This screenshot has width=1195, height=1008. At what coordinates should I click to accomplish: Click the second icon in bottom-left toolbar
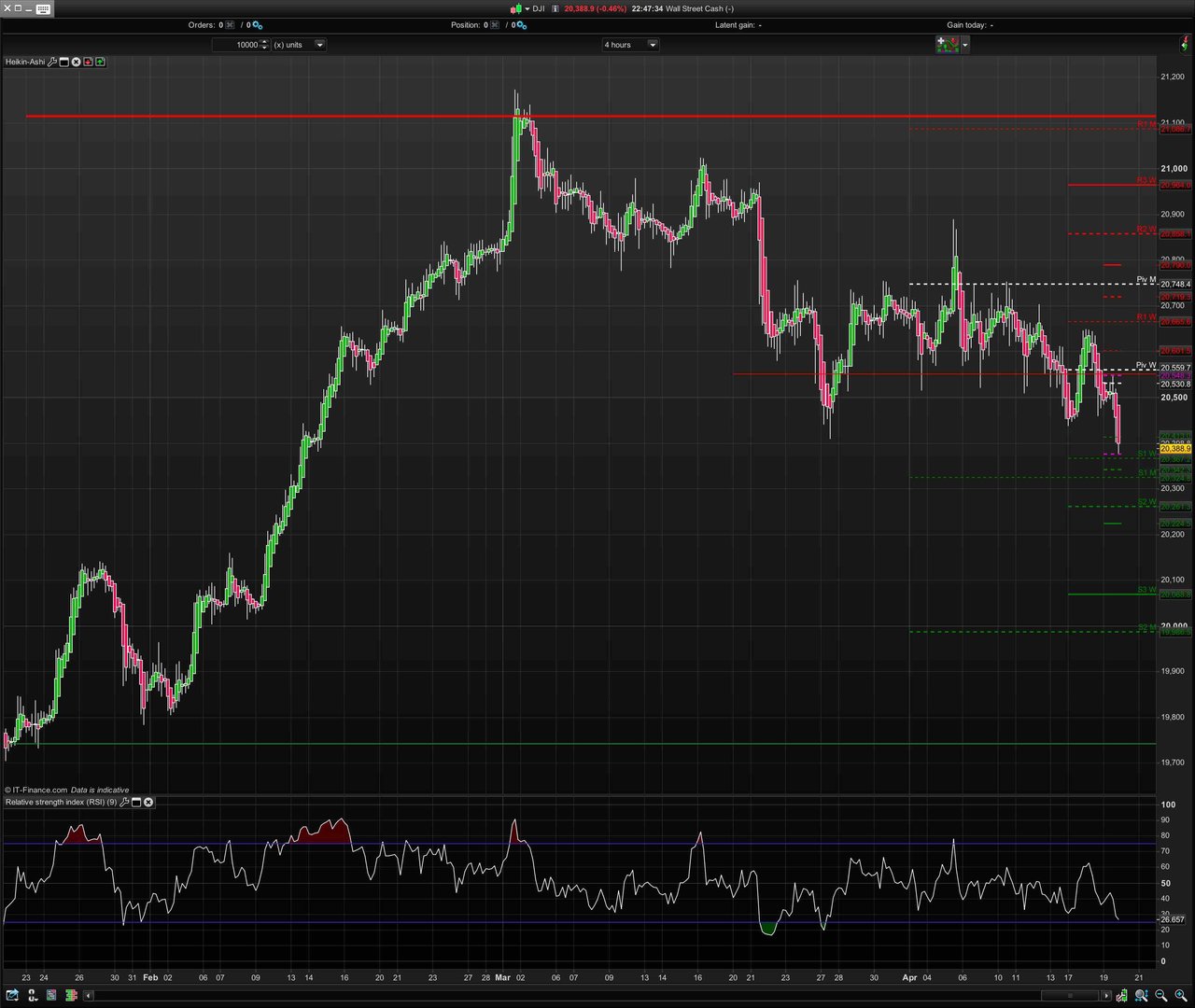(x=33, y=995)
